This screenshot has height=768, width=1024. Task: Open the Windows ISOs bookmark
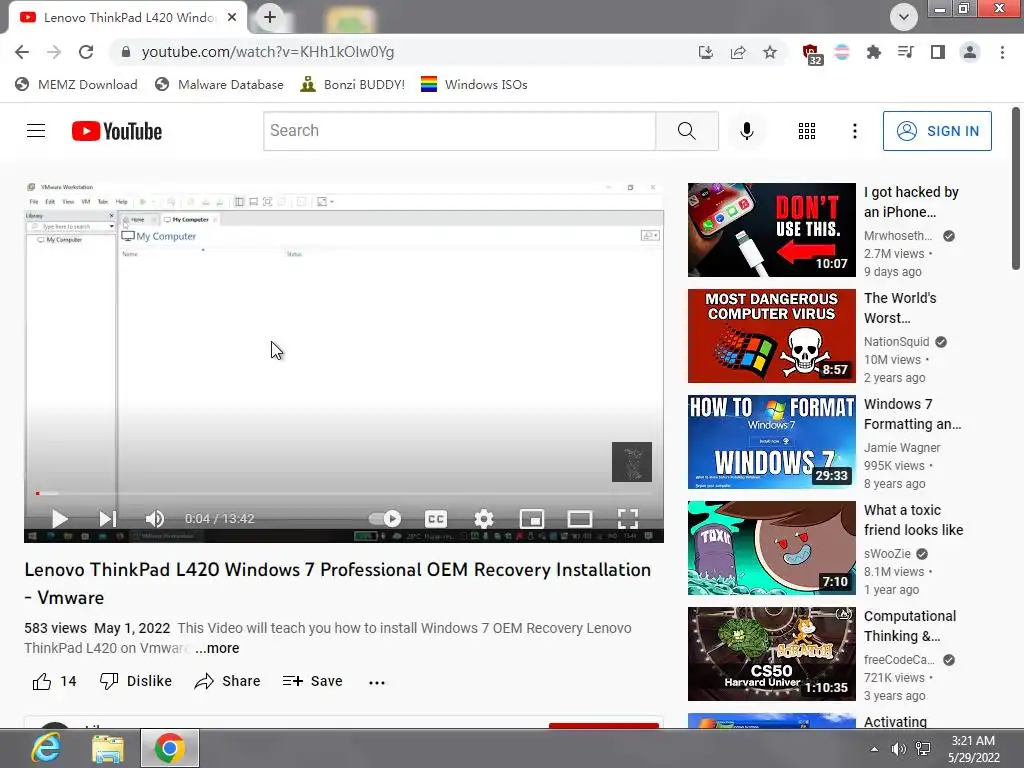tap(474, 84)
